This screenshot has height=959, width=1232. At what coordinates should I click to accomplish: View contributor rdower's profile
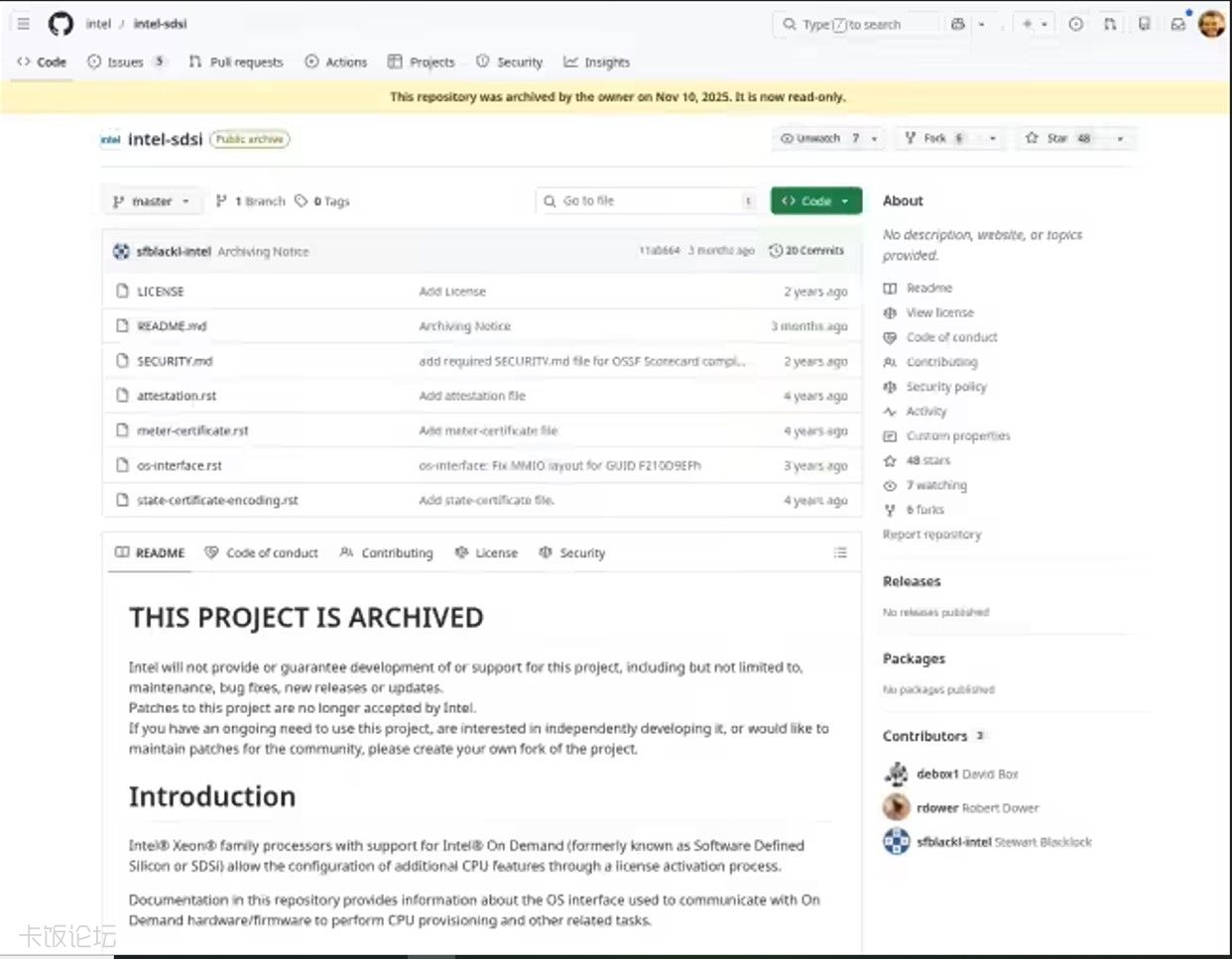(936, 808)
